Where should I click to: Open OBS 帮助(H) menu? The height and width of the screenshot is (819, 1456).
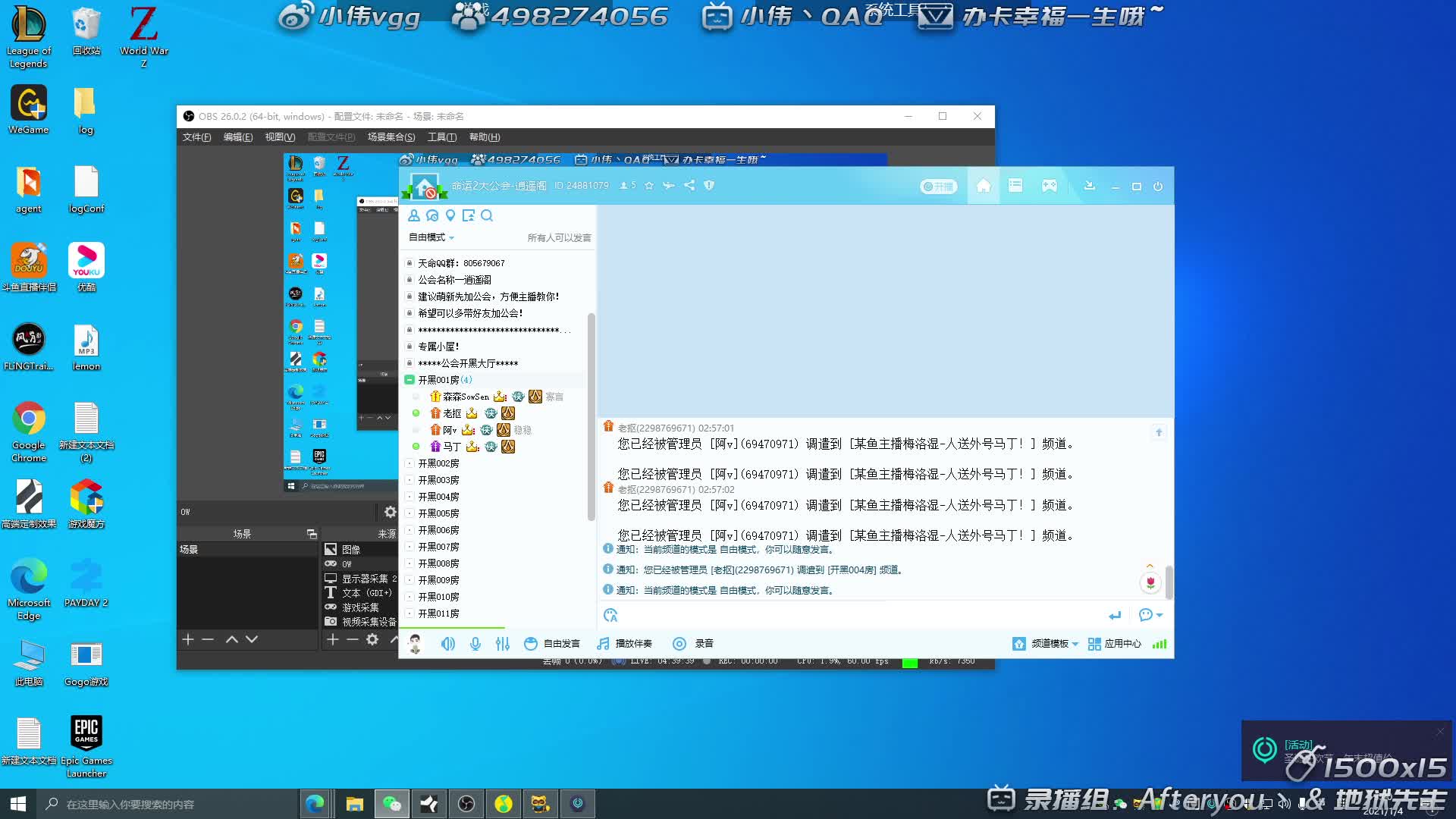485,137
